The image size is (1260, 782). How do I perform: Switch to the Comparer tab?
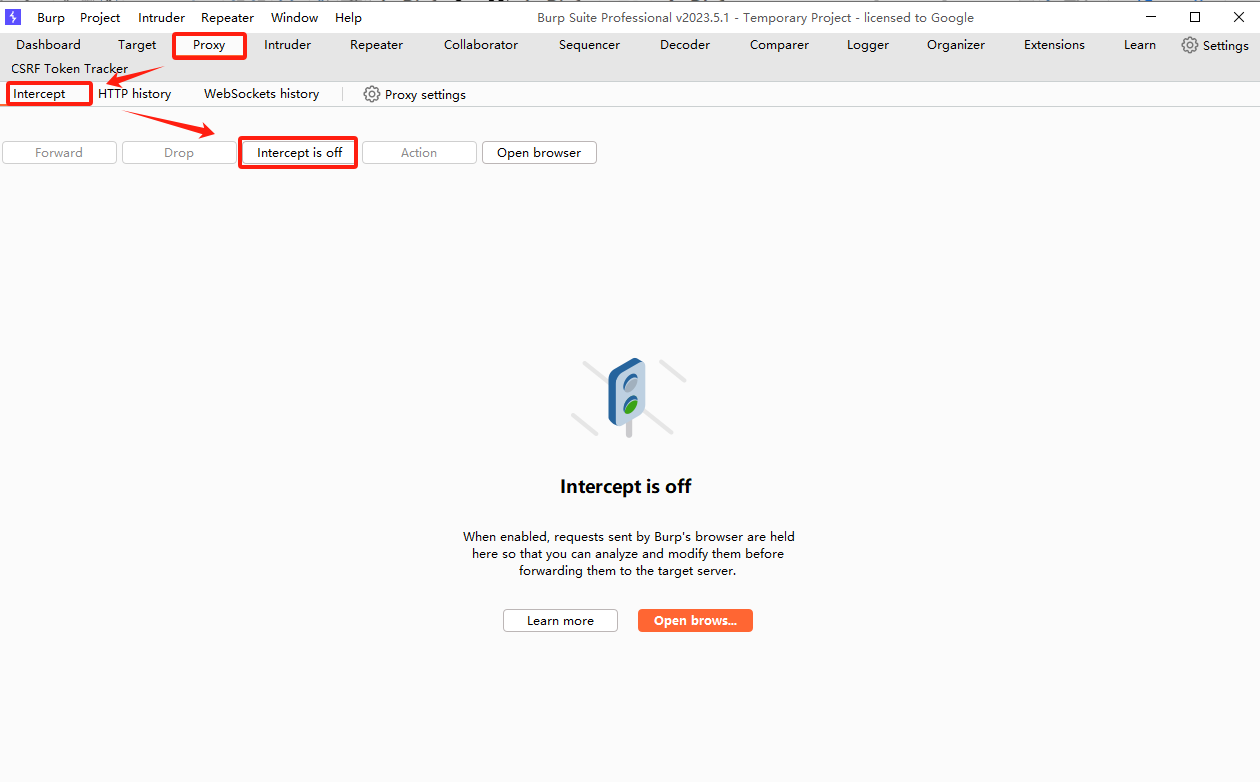coord(779,45)
